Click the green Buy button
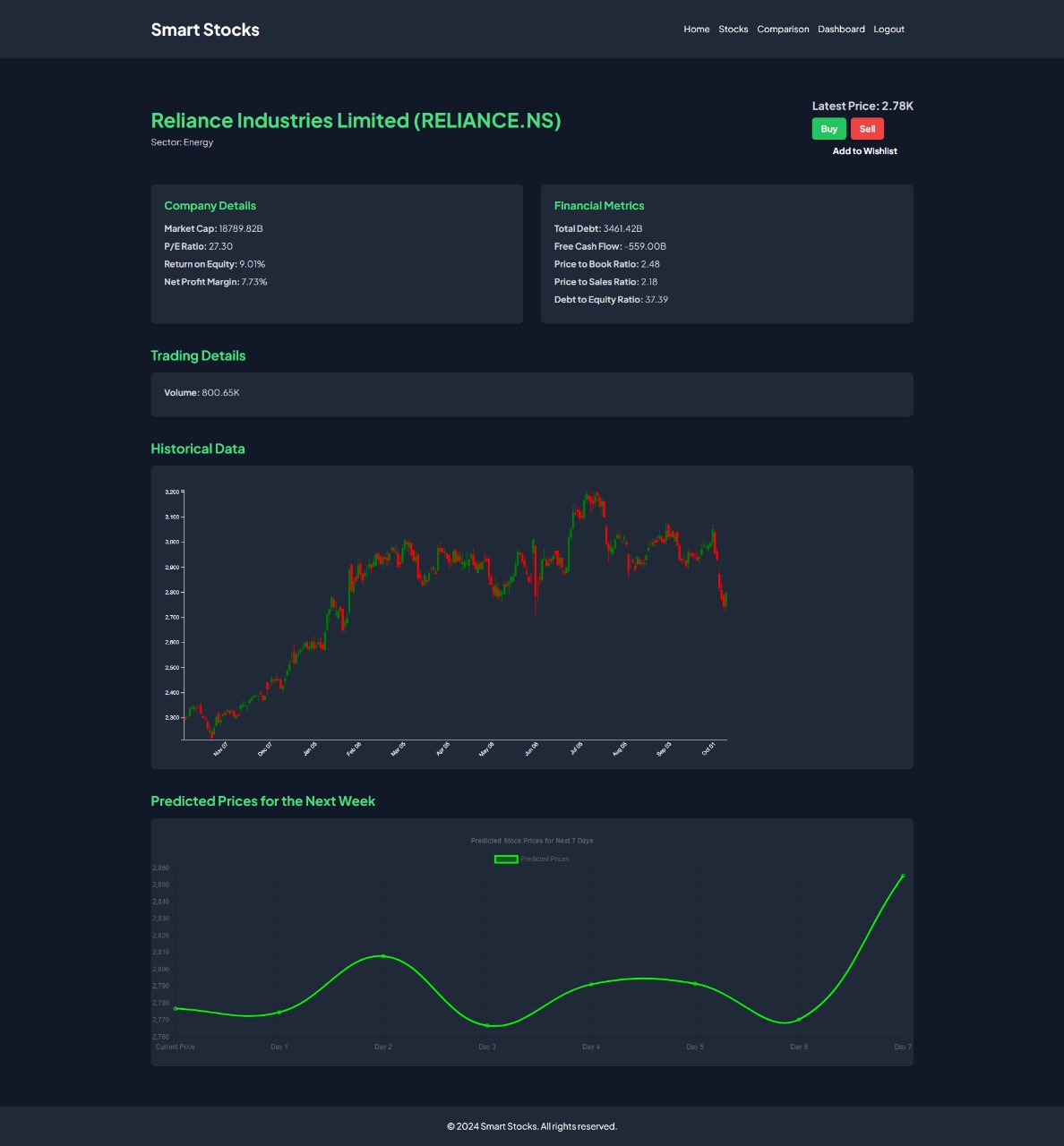 click(828, 129)
